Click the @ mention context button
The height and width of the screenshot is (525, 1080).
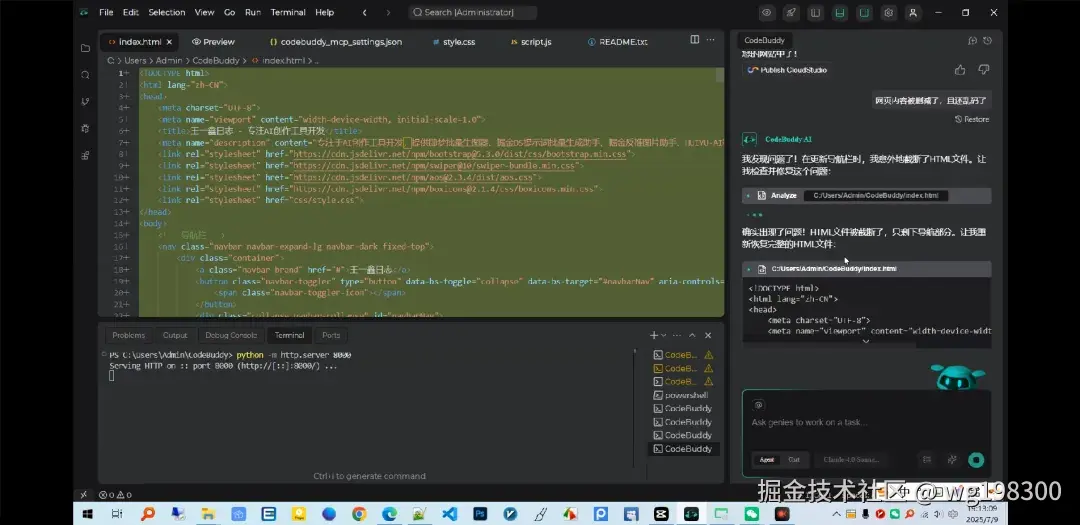pos(758,405)
